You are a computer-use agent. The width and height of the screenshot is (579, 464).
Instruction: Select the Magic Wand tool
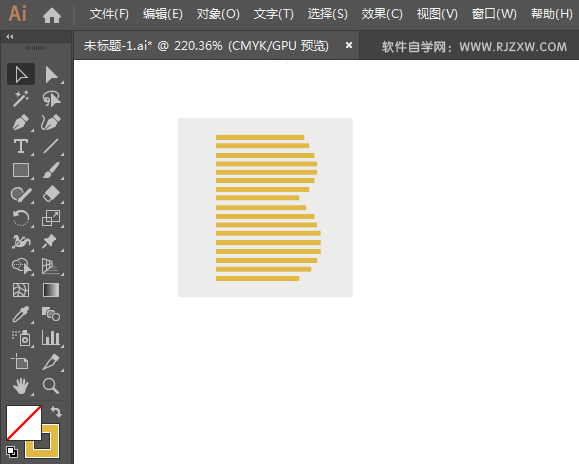21,99
